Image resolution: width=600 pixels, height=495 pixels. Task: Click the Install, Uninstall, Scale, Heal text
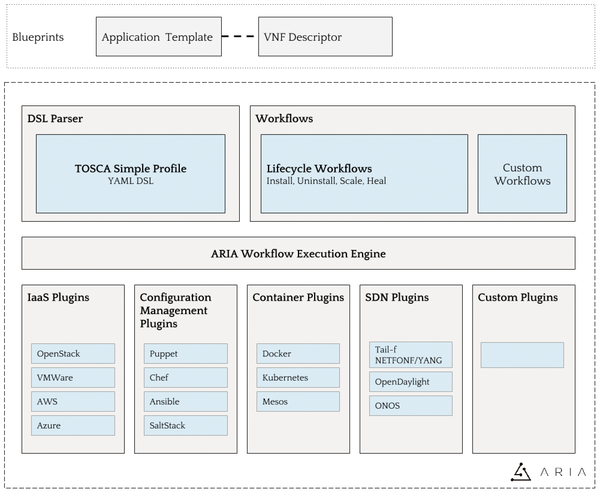(326, 181)
